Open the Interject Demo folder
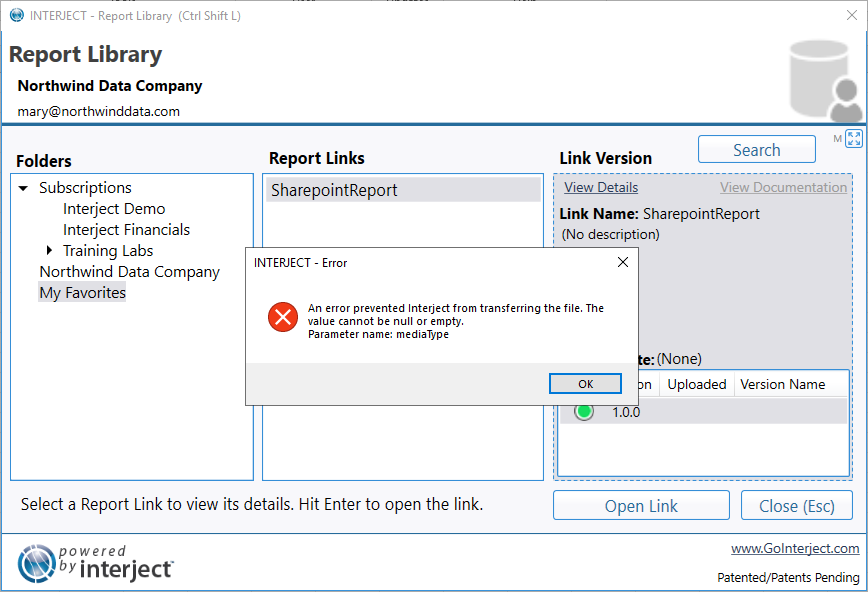868x592 pixels. pyautogui.click(x=114, y=209)
